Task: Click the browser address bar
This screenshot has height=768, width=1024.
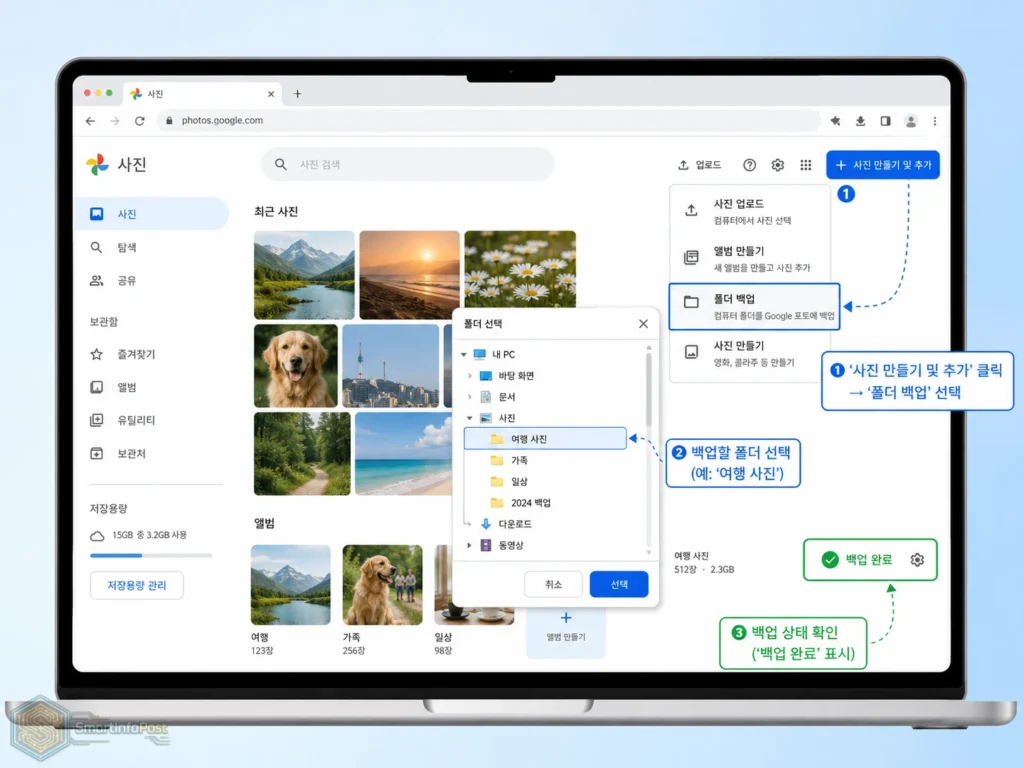Action: (488, 121)
